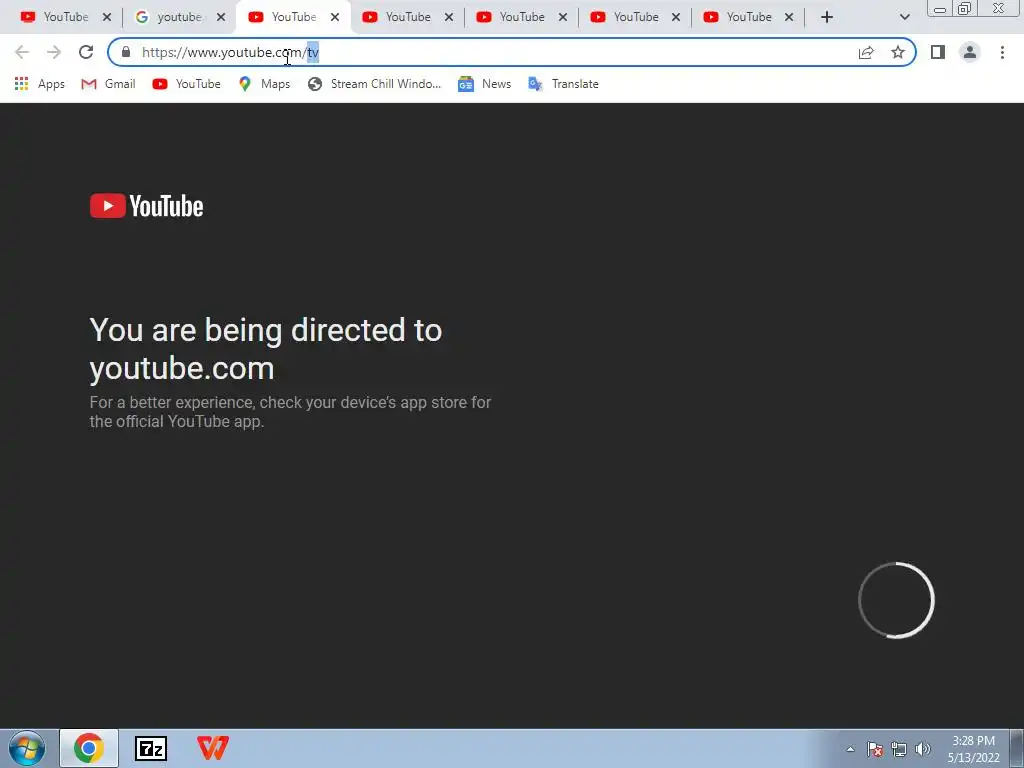This screenshot has width=1024, height=768.
Task: Close the Google youtube search tab
Action: [221, 17]
